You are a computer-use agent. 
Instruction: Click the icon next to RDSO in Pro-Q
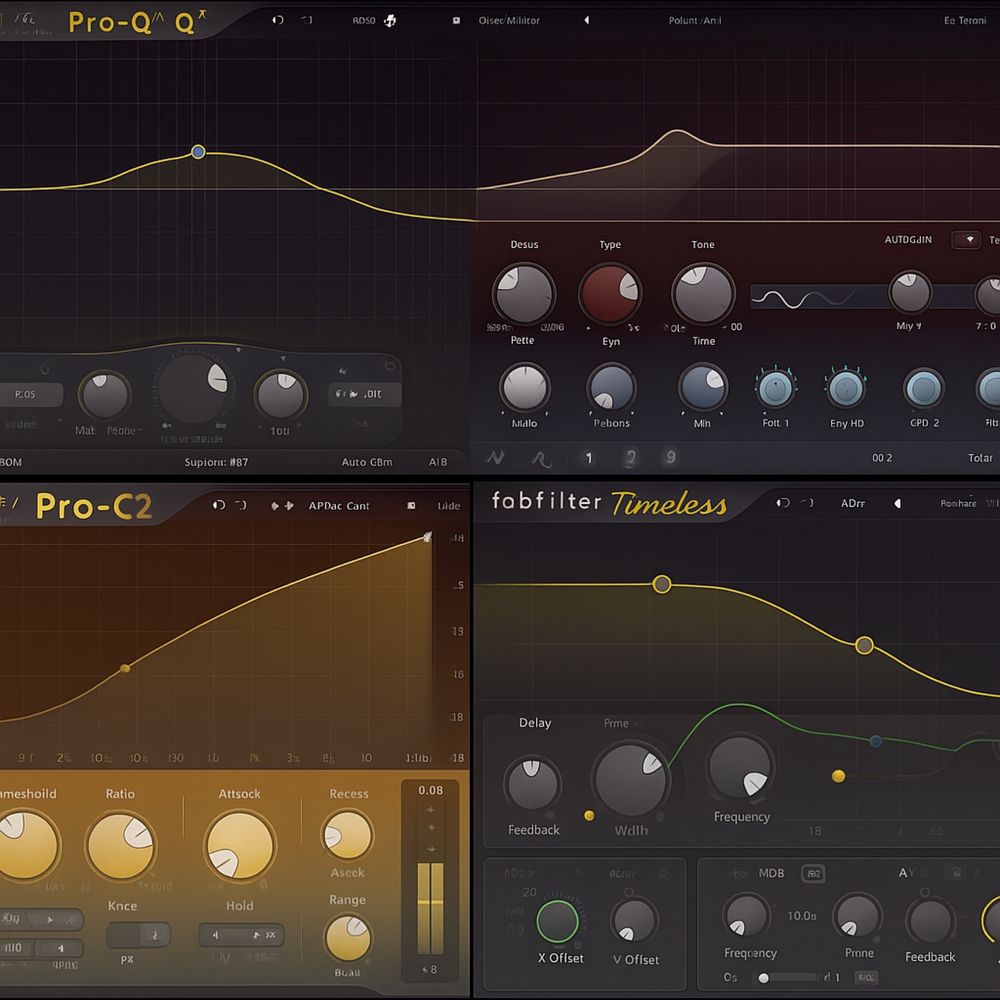point(390,20)
